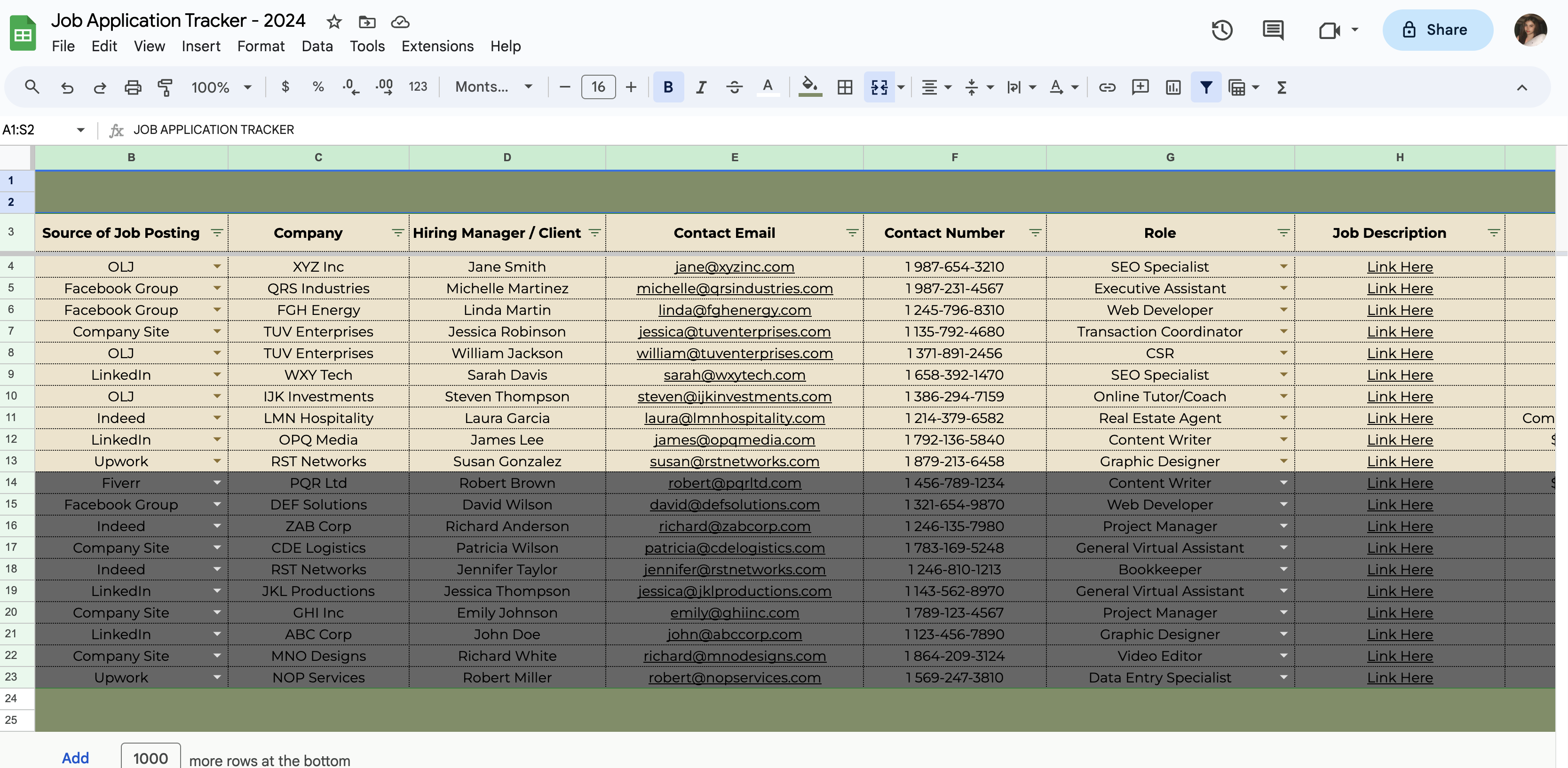Expand source dropdown in XYZ Inc row
Viewport: 1568px width, 768px height.
[x=217, y=266]
